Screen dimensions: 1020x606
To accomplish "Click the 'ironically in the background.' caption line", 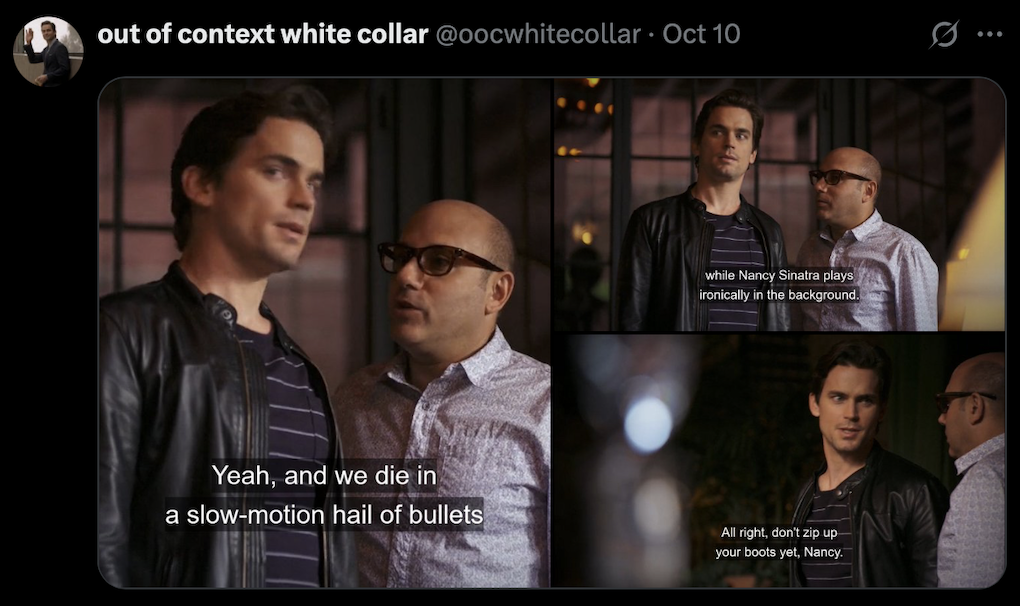I will (x=779, y=295).
